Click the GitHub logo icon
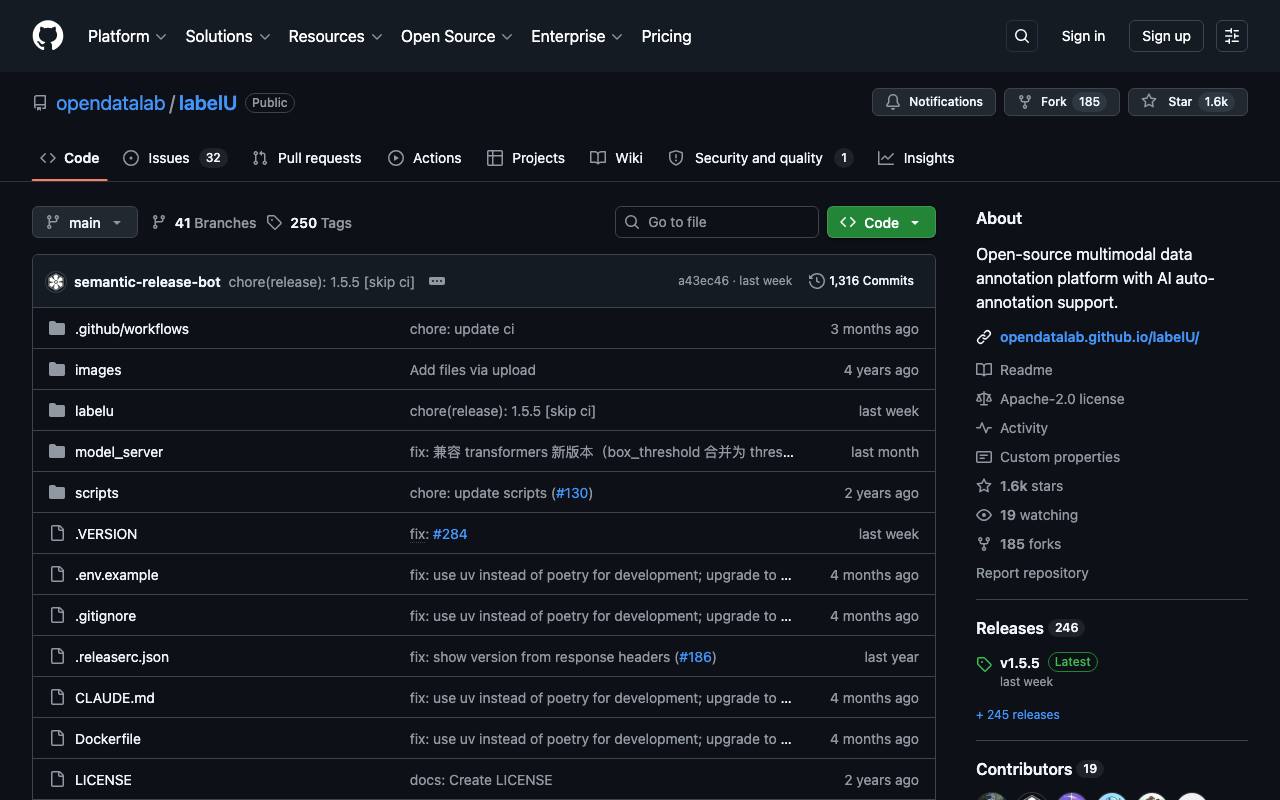The image size is (1280, 800). click(48, 36)
